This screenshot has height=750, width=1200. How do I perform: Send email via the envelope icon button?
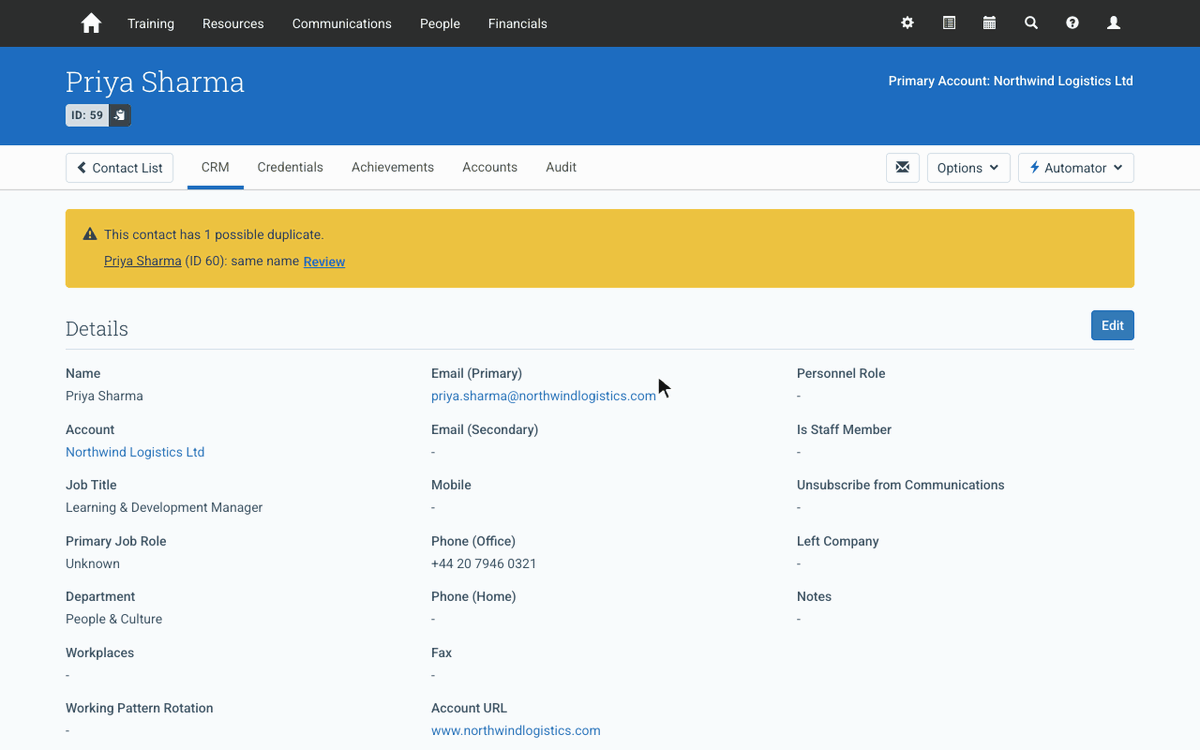click(902, 168)
